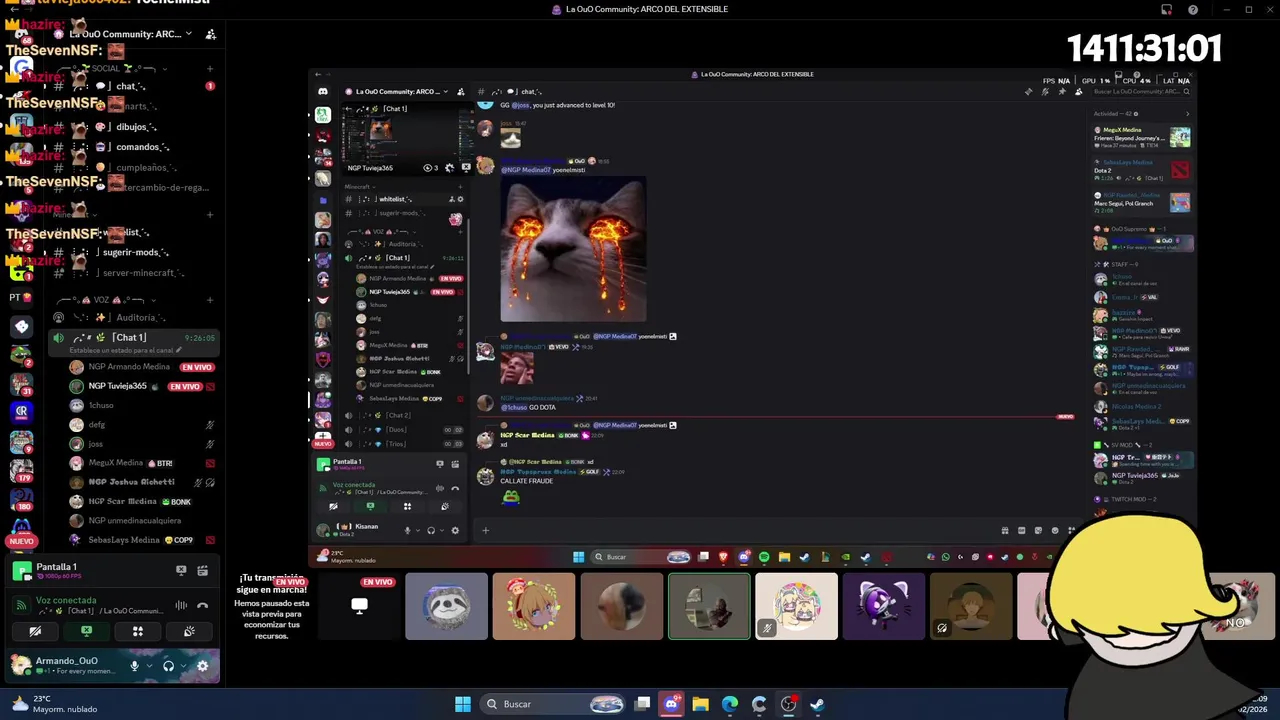Open File Explorer from taskbar
Screen dimensions: 1280x720
click(x=700, y=704)
